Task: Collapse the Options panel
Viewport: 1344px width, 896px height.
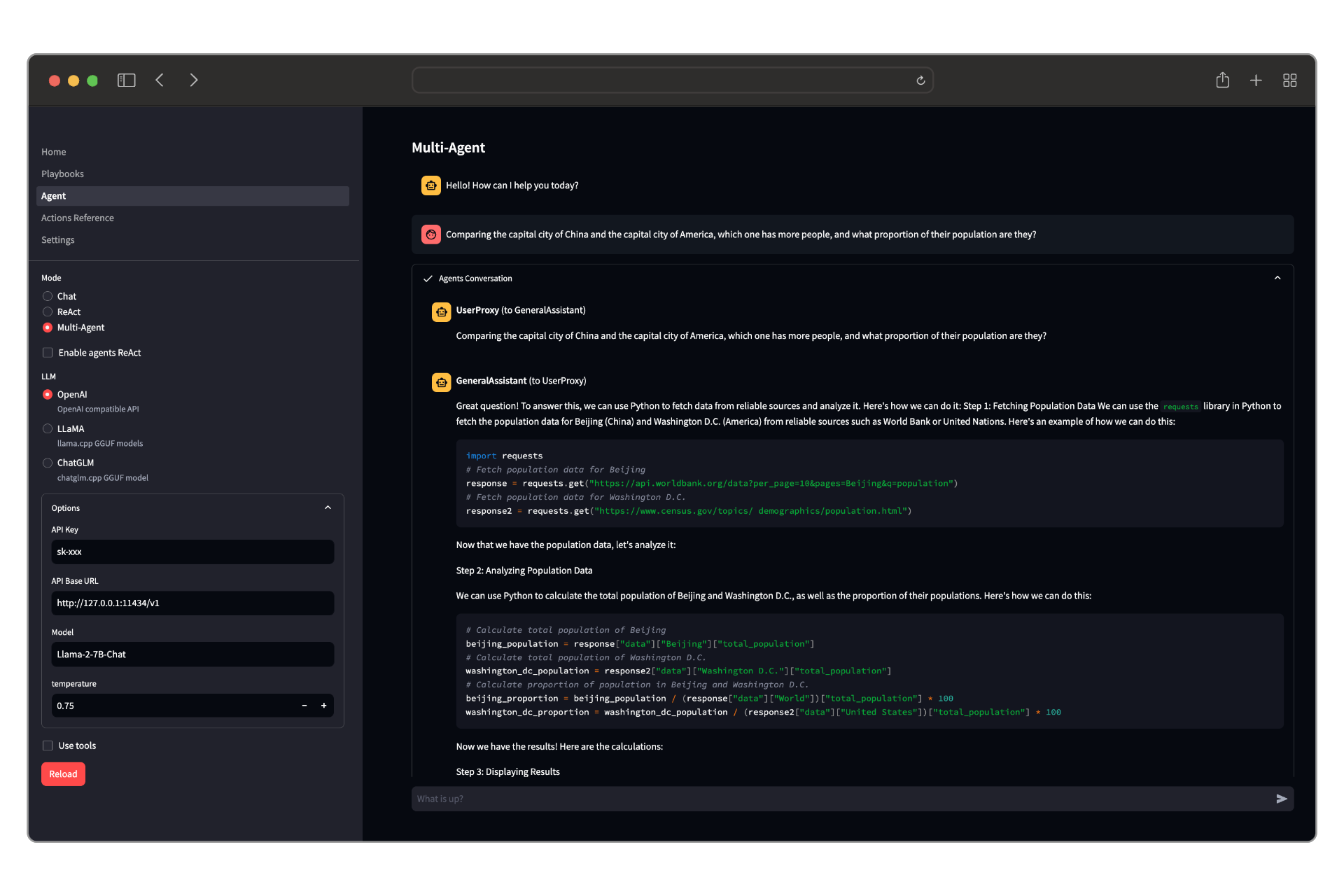Action: (x=328, y=507)
